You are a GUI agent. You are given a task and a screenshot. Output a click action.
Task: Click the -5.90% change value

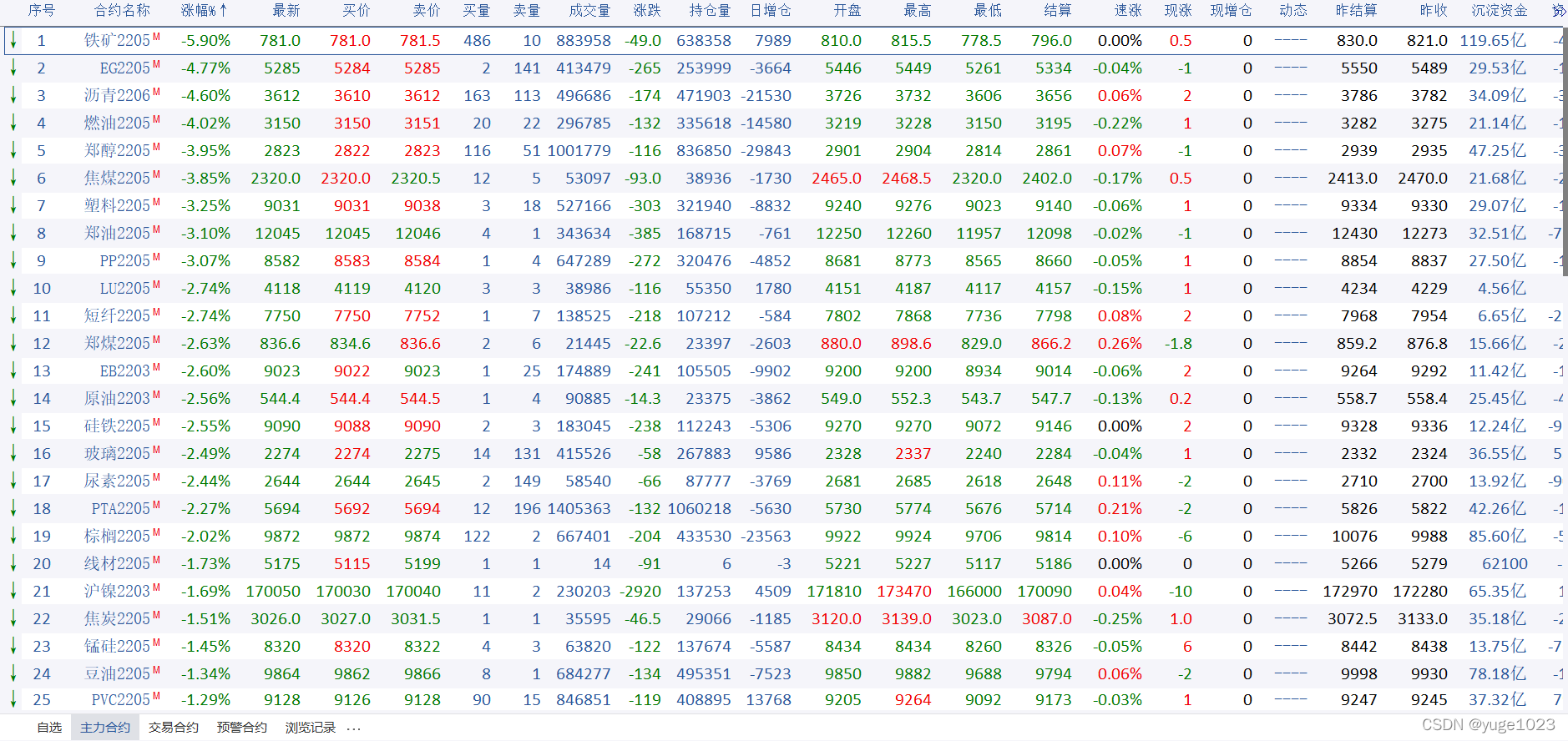[x=205, y=40]
